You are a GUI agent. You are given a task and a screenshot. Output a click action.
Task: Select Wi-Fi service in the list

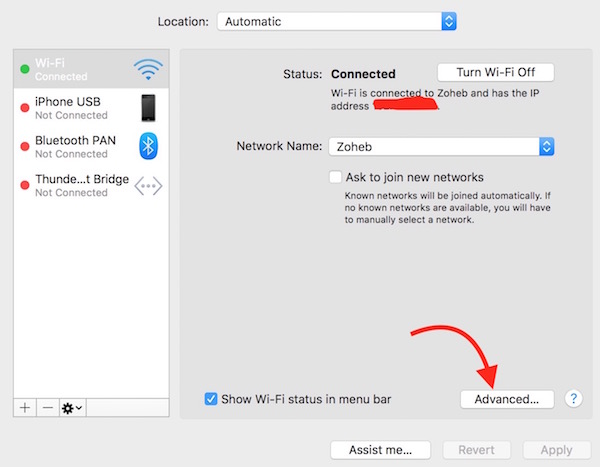pyautogui.click(x=70, y=69)
